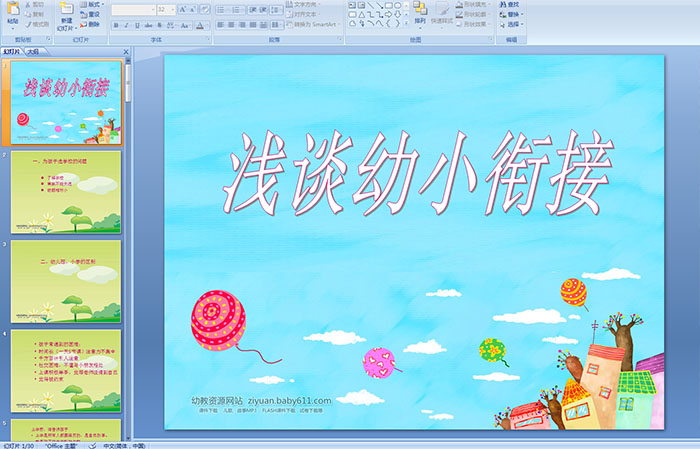700x449 pixels.
Task: Open the Columns dropdown in Paragraph group
Action: click(x=276, y=25)
